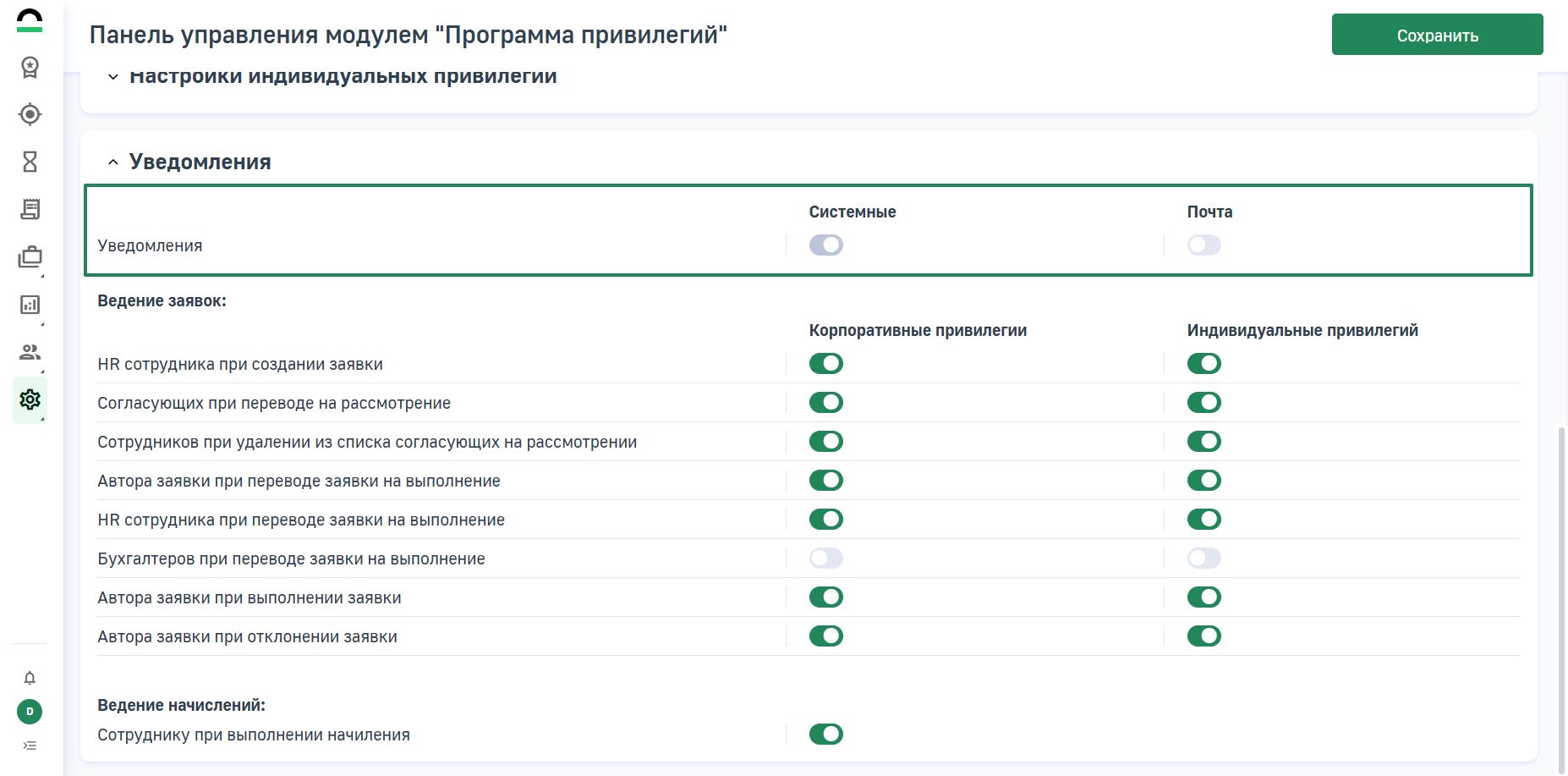1568x776 pixels.
Task: Toggle system notifications switch in Уведомления row
Action: pyautogui.click(x=825, y=245)
